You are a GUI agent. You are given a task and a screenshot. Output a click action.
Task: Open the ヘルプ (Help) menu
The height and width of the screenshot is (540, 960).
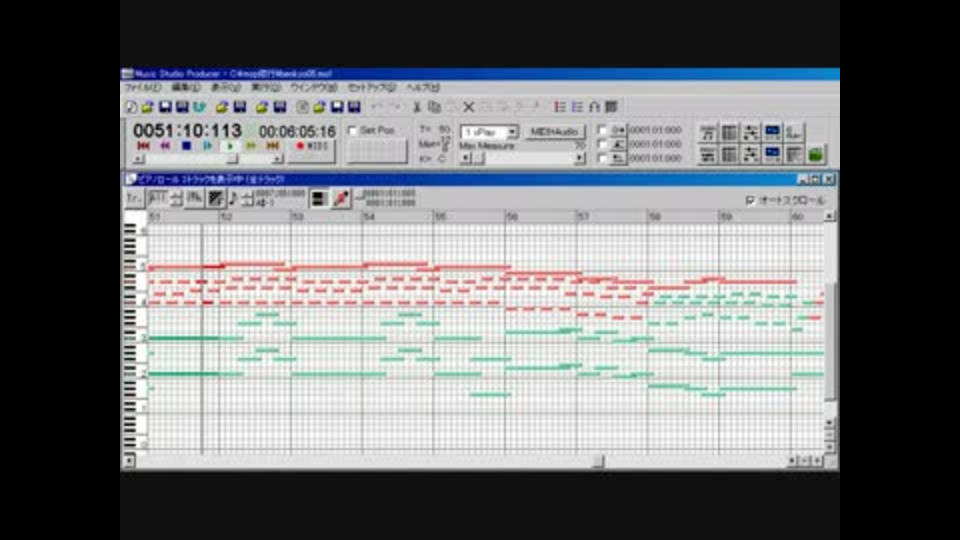(423, 88)
